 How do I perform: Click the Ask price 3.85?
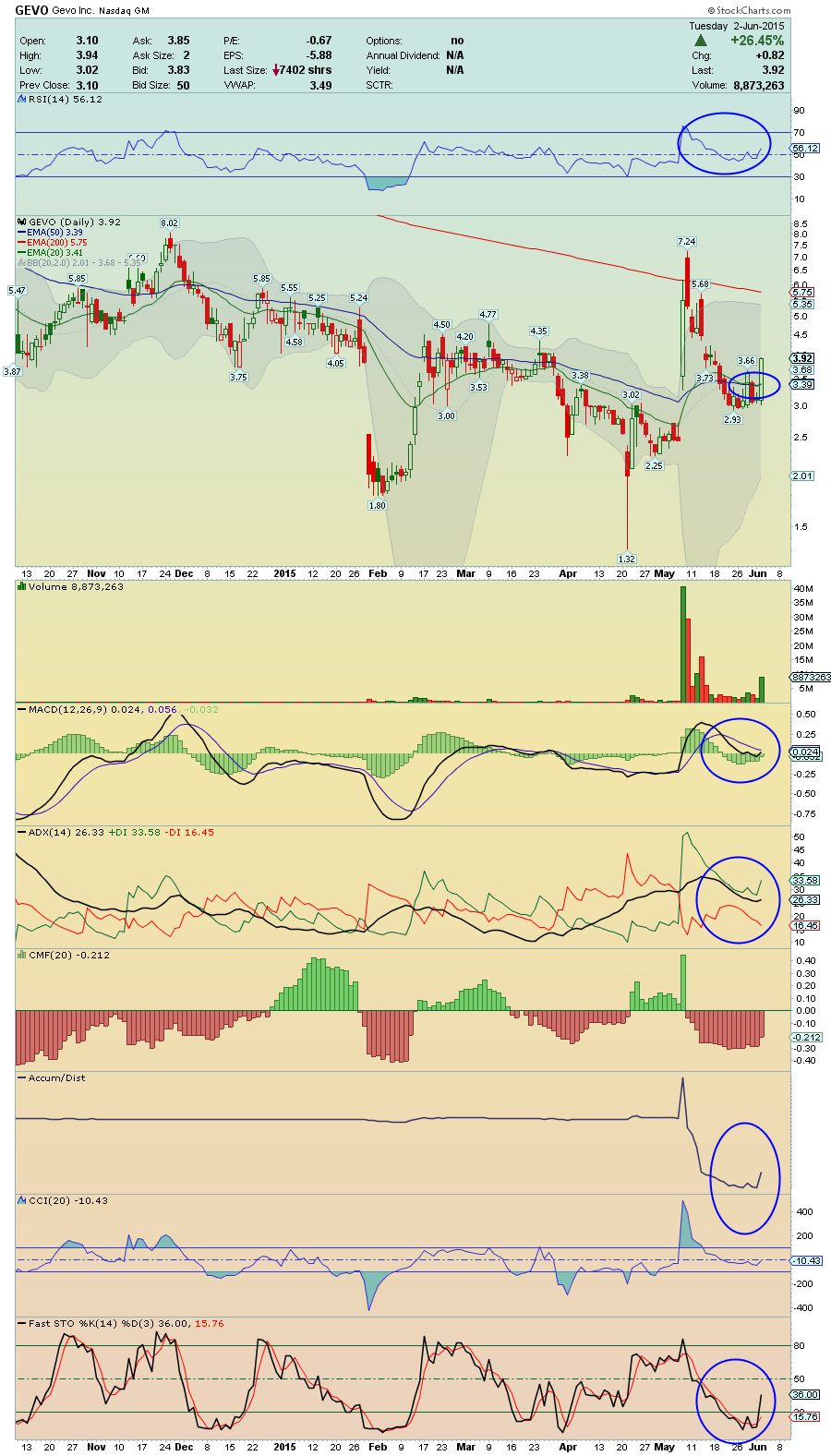click(x=178, y=41)
